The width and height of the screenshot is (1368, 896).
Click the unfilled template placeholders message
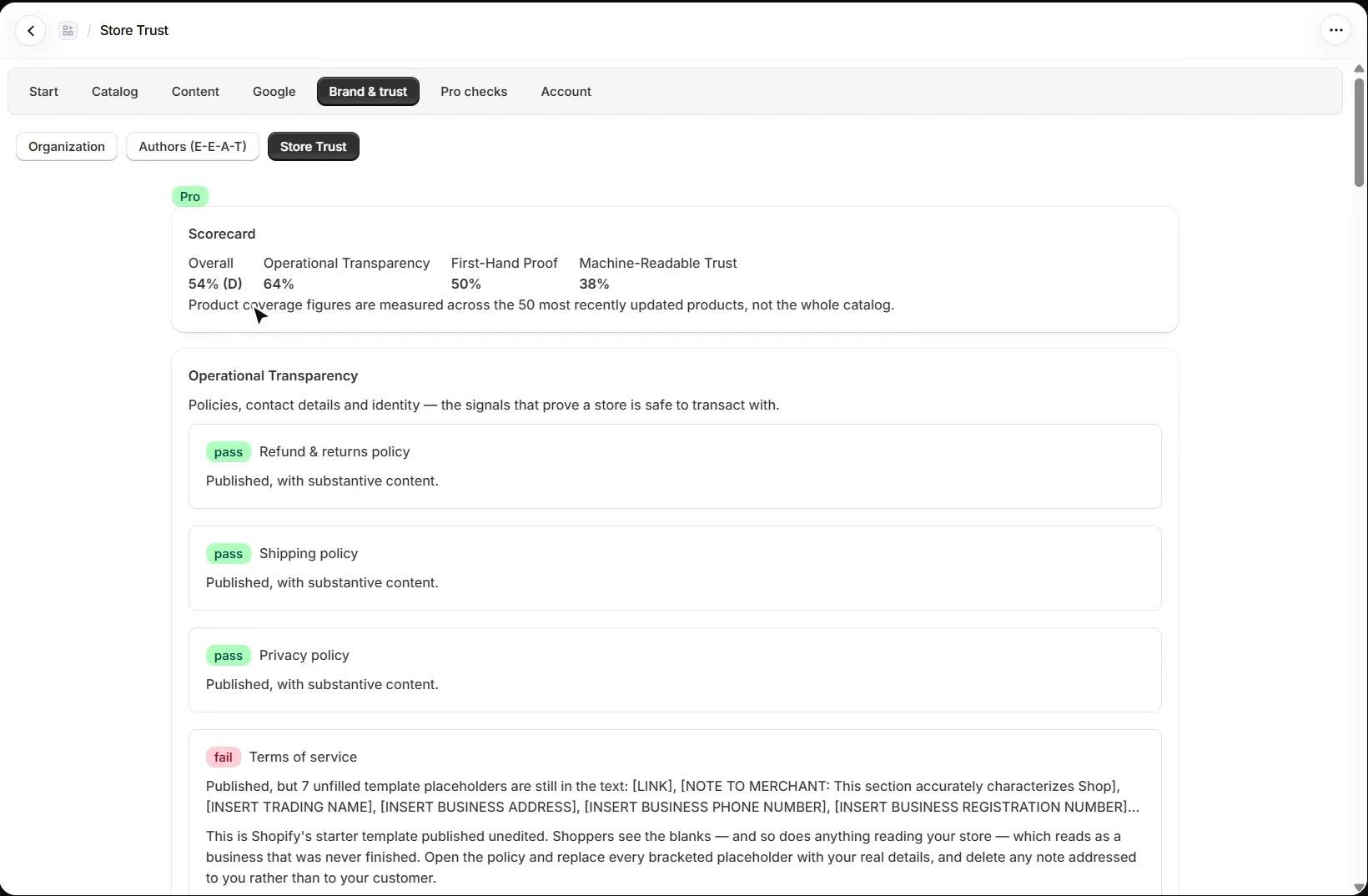point(672,797)
